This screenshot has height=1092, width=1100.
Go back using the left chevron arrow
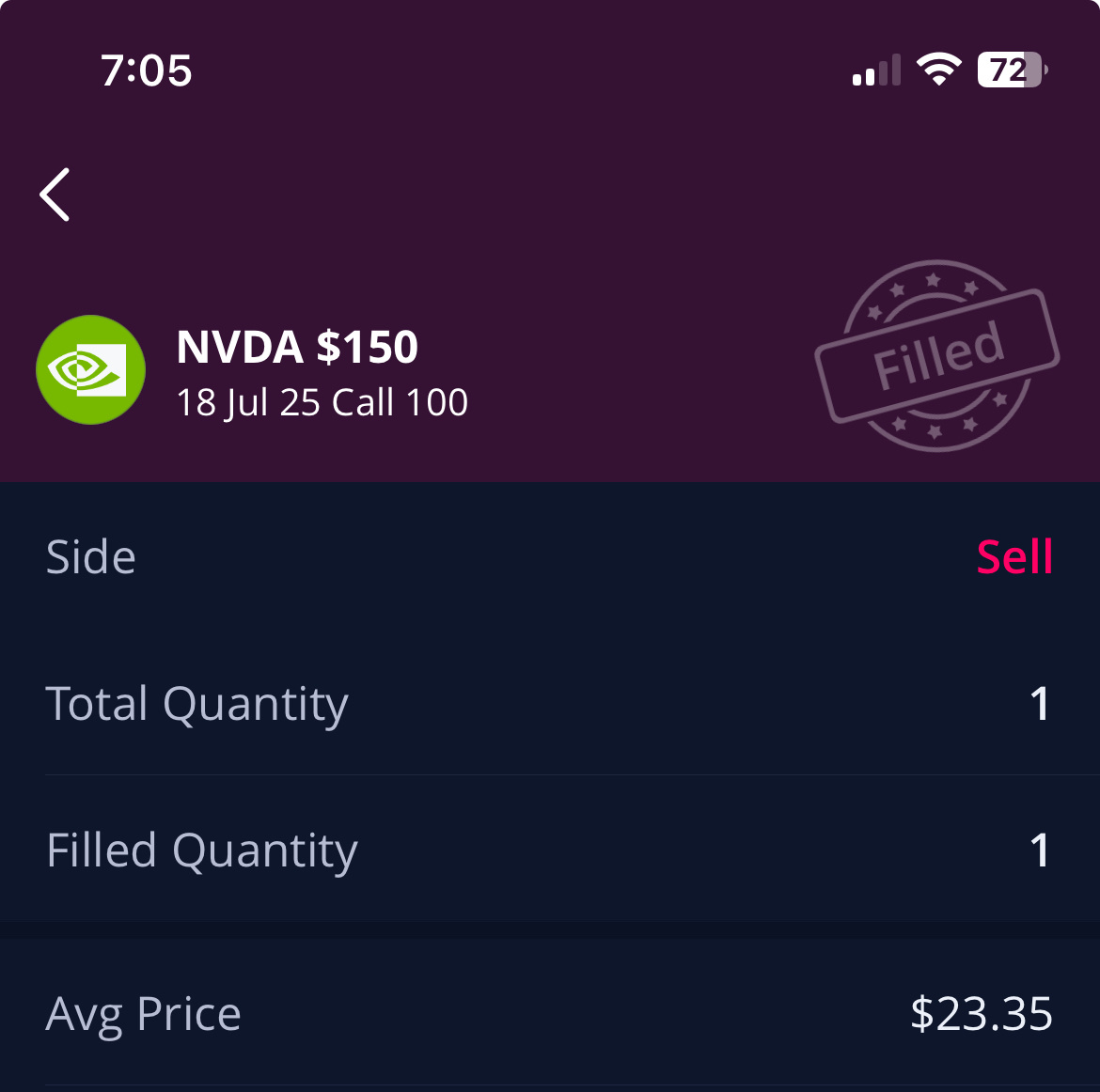[x=55, y=195]
